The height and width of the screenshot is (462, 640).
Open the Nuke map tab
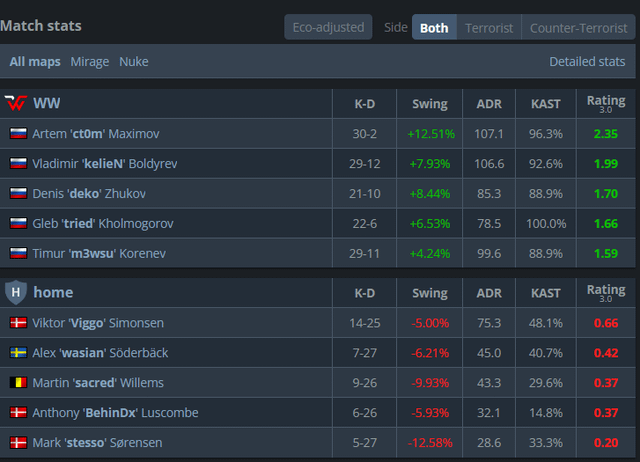[x=133, y=62]
